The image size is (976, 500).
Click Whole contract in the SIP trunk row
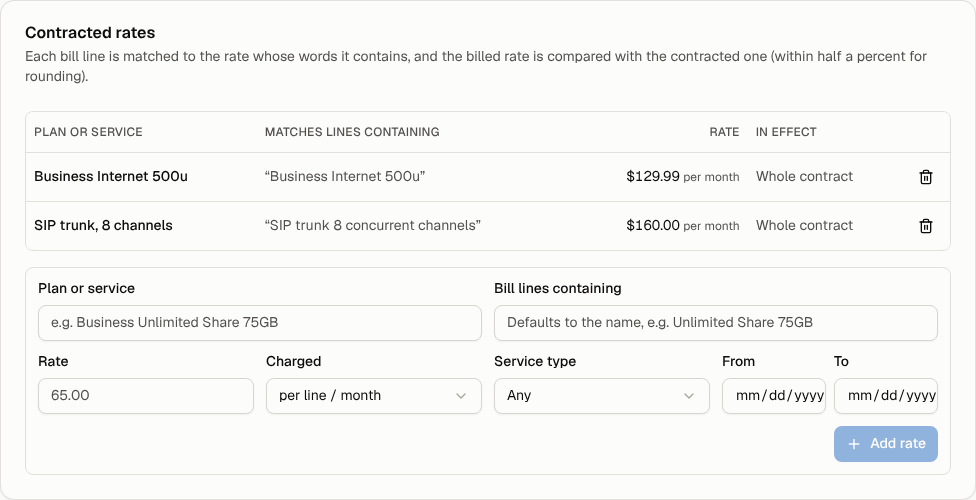point(804,225)
